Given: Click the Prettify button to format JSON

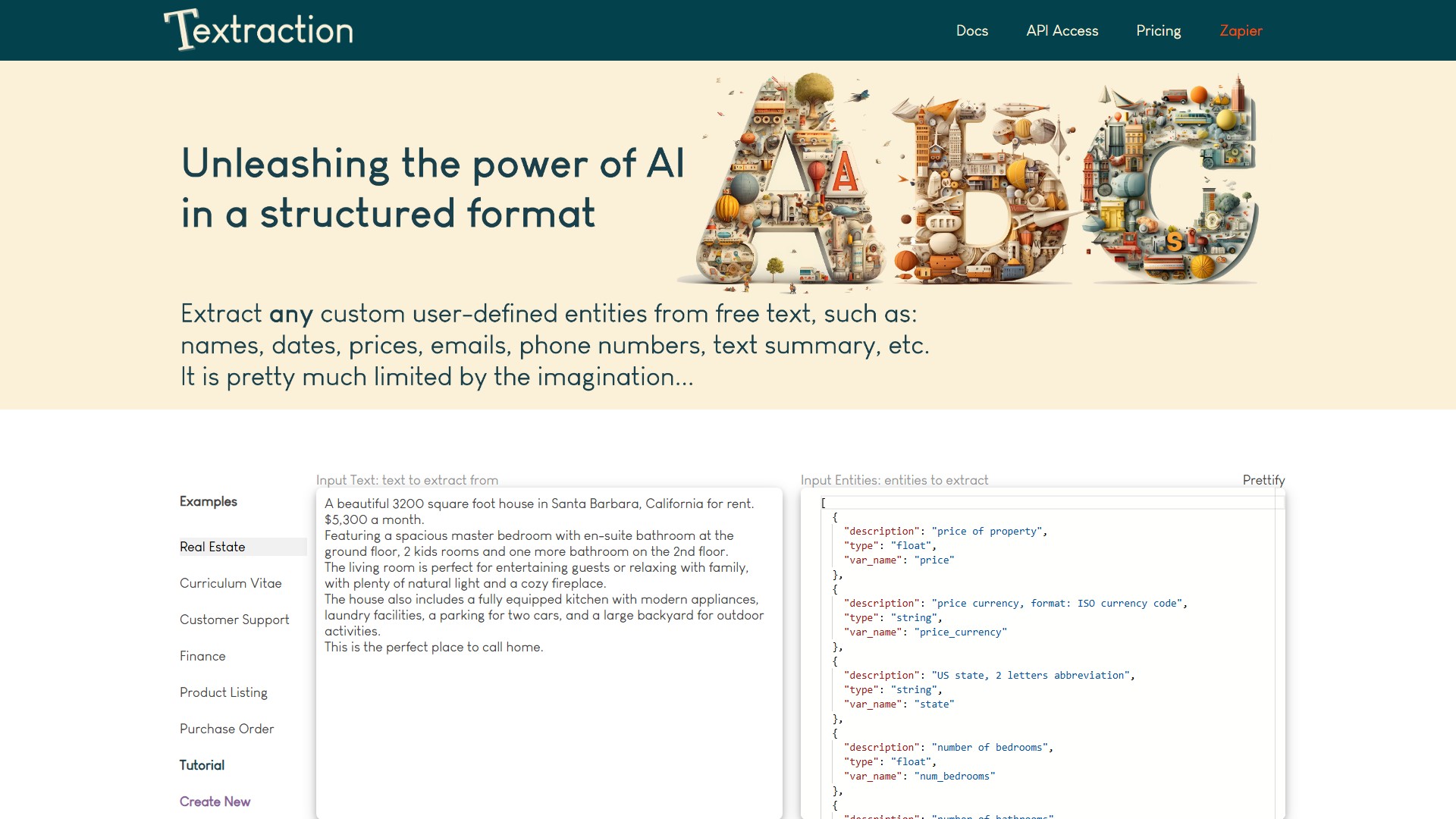Looking at the screenshot, I should [1263, 480].
